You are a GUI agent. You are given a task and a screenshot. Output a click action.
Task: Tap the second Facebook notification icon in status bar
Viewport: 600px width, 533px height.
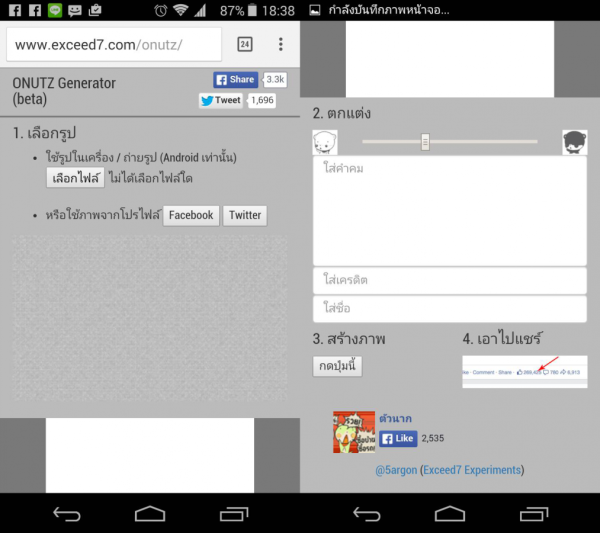[35, 10]
